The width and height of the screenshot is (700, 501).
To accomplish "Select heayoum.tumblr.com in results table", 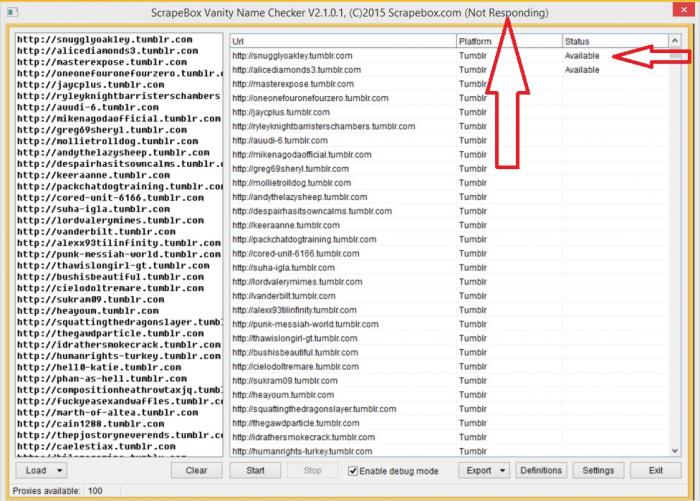I will pyautogui.click(x=283, y=395).
